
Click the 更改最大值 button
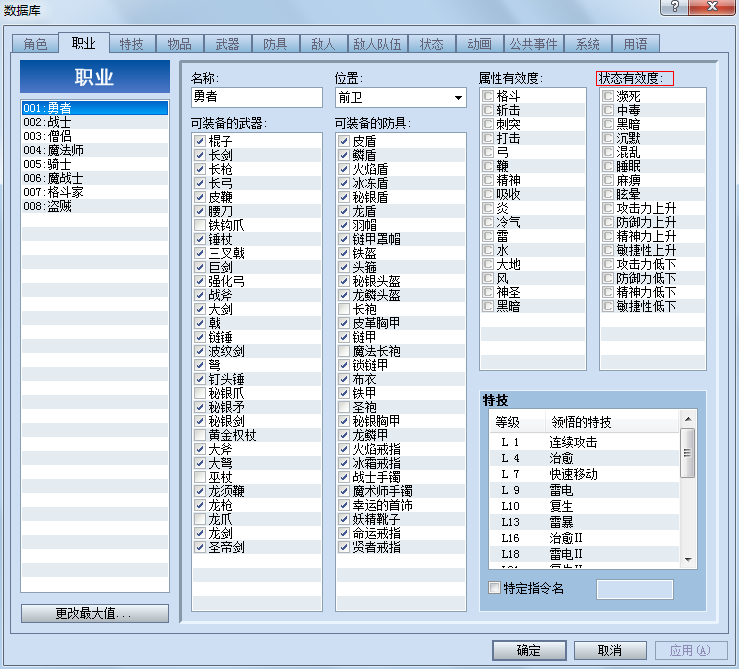(x=95, y=613)
